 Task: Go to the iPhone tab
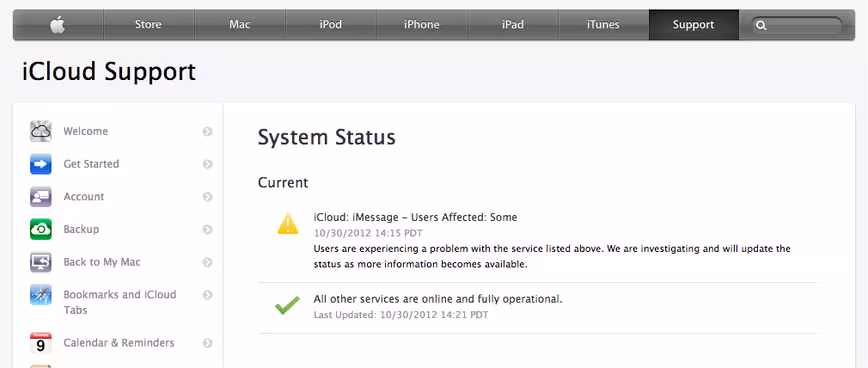(422, 25)
